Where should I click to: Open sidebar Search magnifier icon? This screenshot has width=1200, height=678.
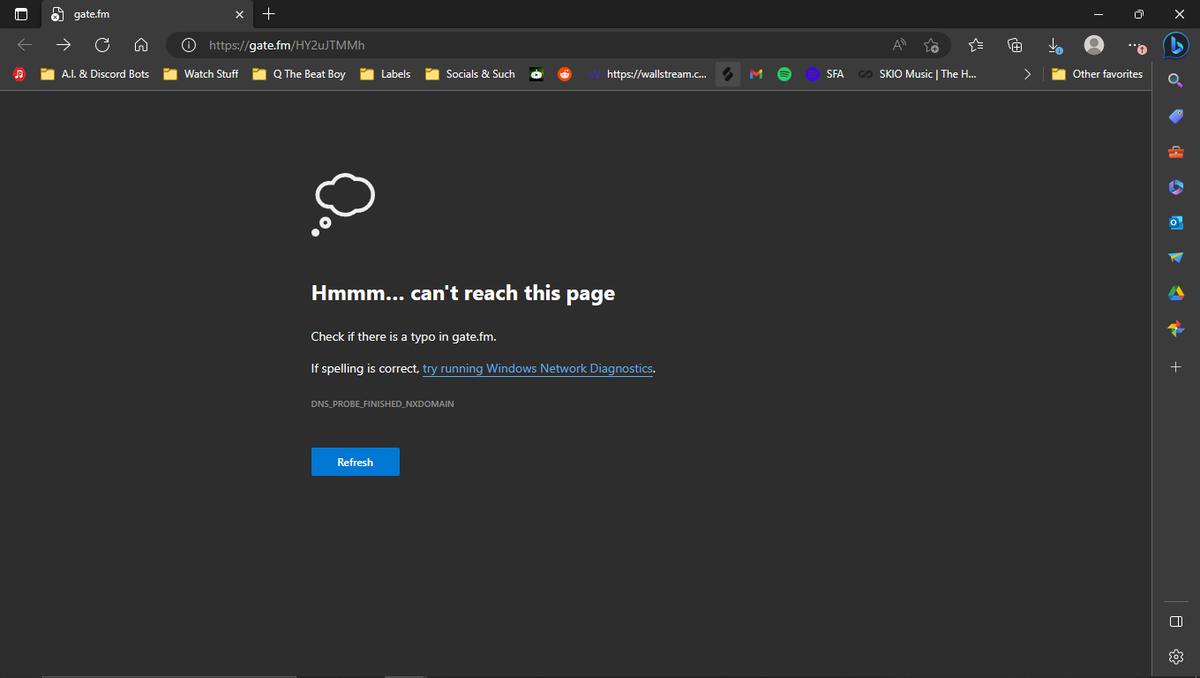(x=1175, y=81)
